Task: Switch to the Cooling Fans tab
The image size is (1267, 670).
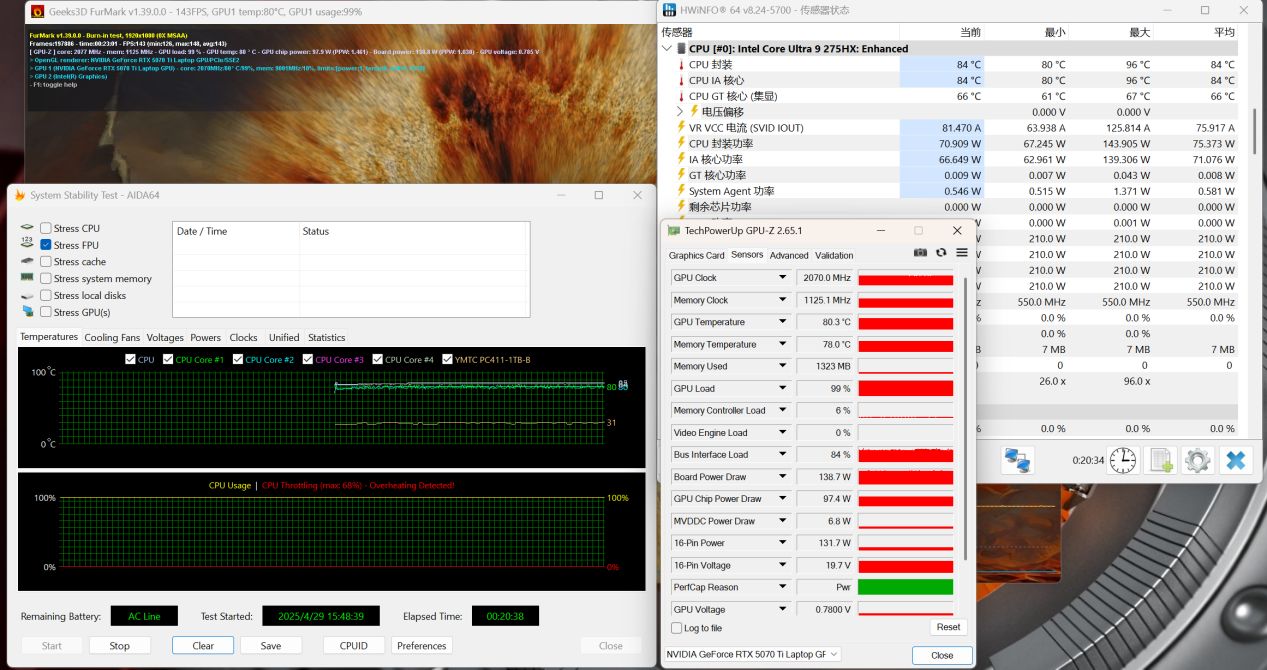Action: 112,337
